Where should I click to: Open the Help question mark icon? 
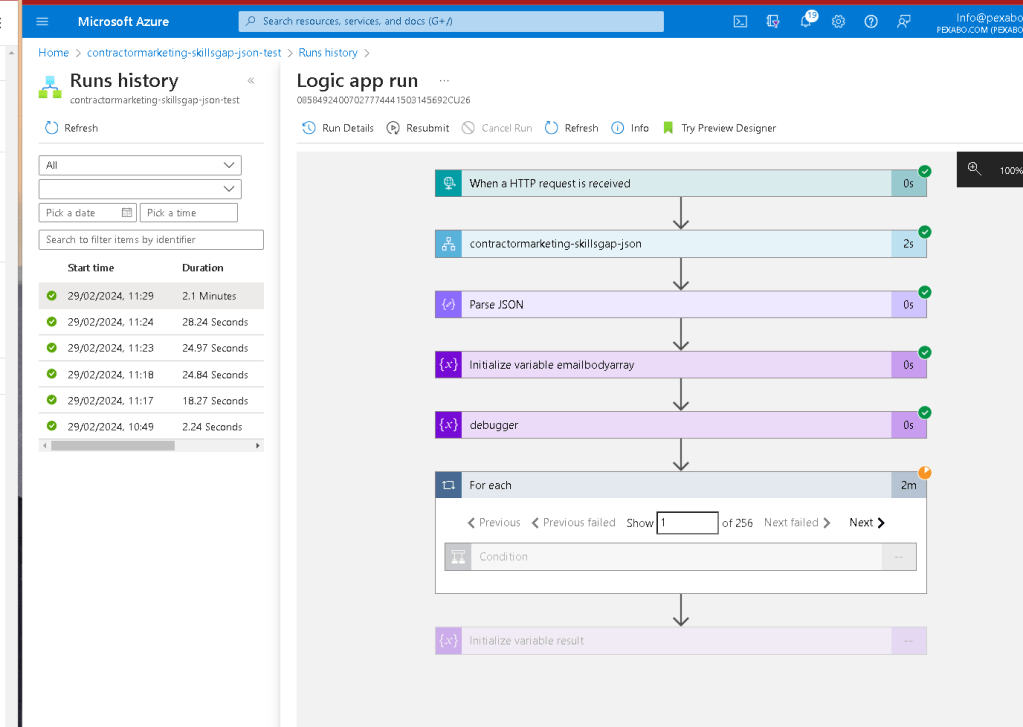(871, 22)
